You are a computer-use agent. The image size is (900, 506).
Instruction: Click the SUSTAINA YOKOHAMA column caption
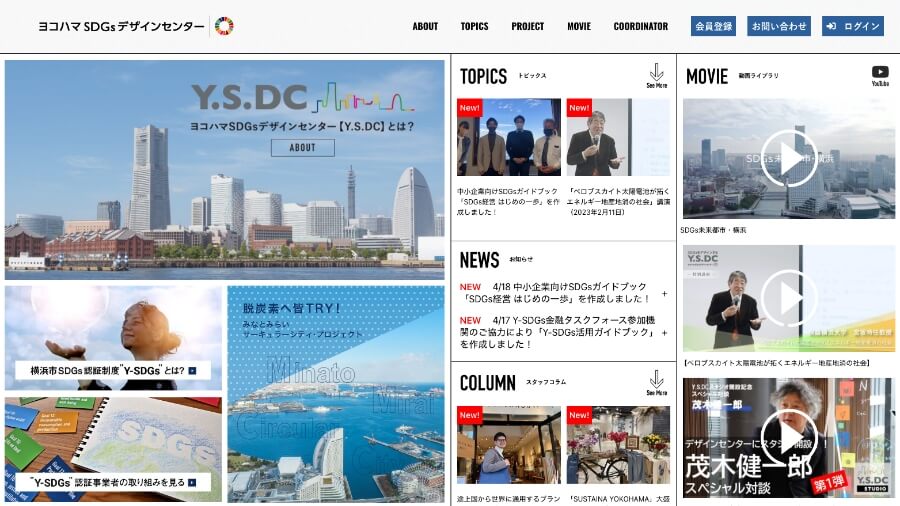pyautogui.click(x=618, y=499)
